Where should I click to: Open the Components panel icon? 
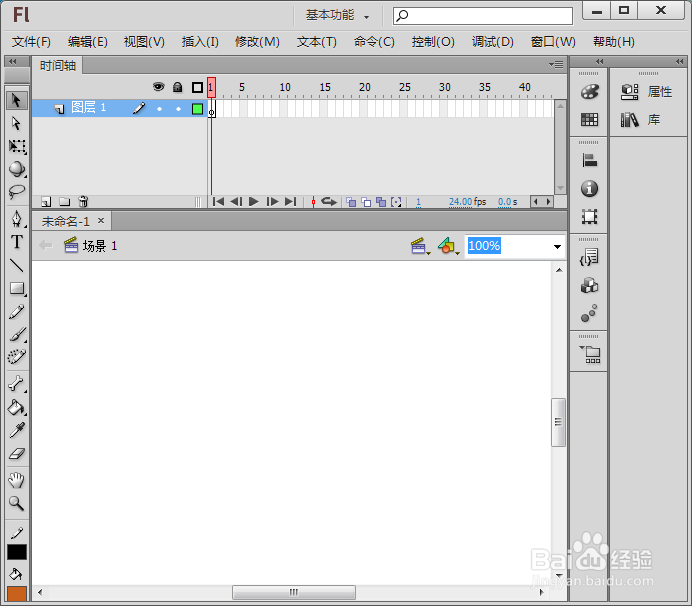click(589, 286)
